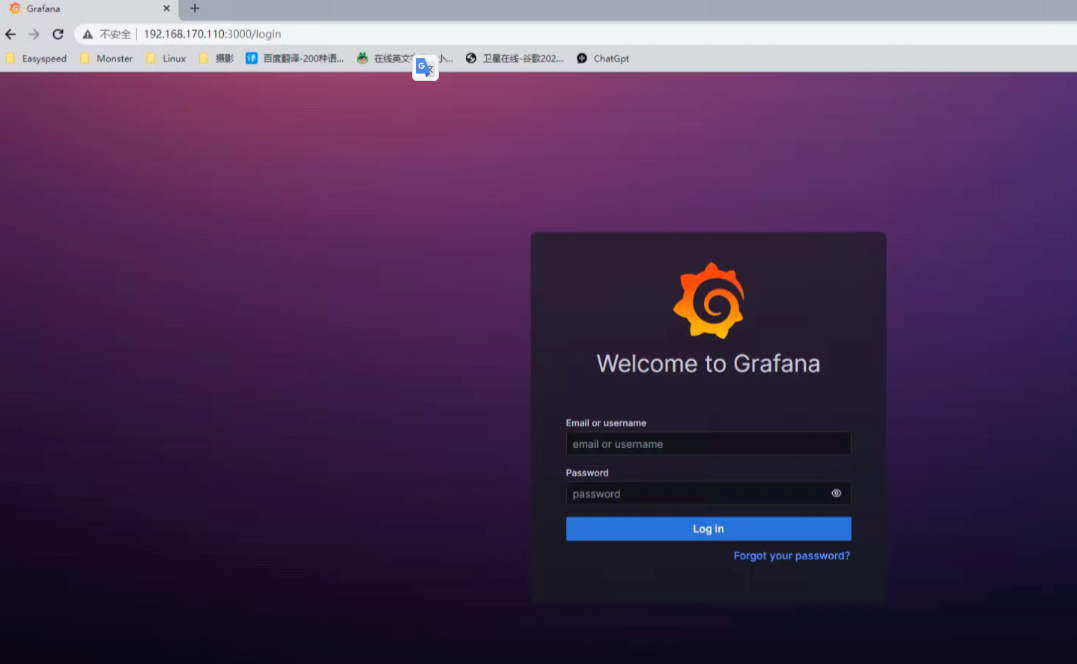Open the Linux bookmark folder
The width and height of the screenshot is (1077, 664).
click(166, 58)
